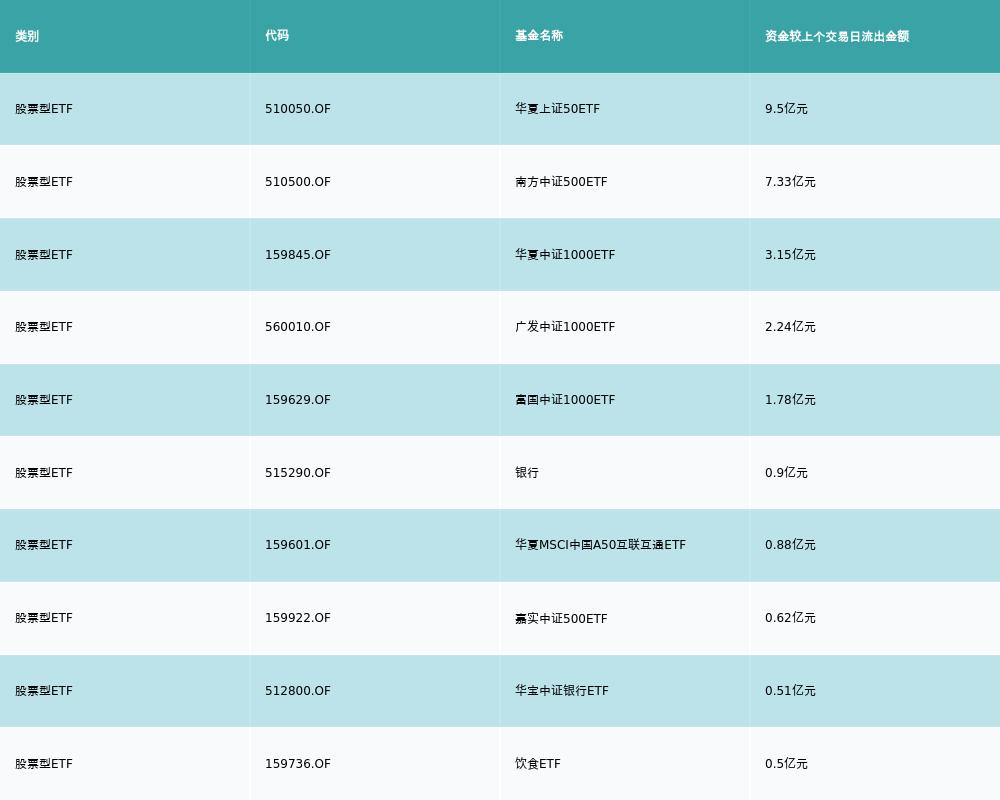Screen dimensions: 1000x800
Task: Select code 159629.OF
Action: click(x=298, y=400)
